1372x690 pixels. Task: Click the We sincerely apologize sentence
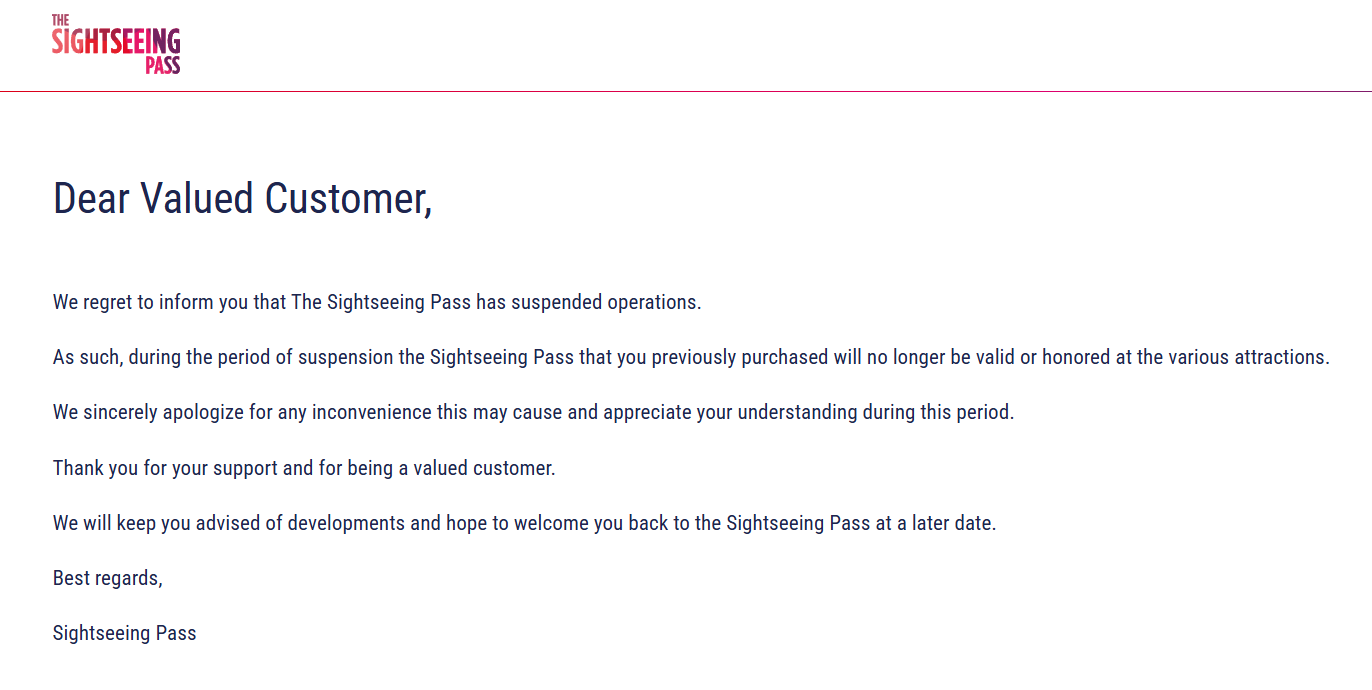click(x=533, y=412)
